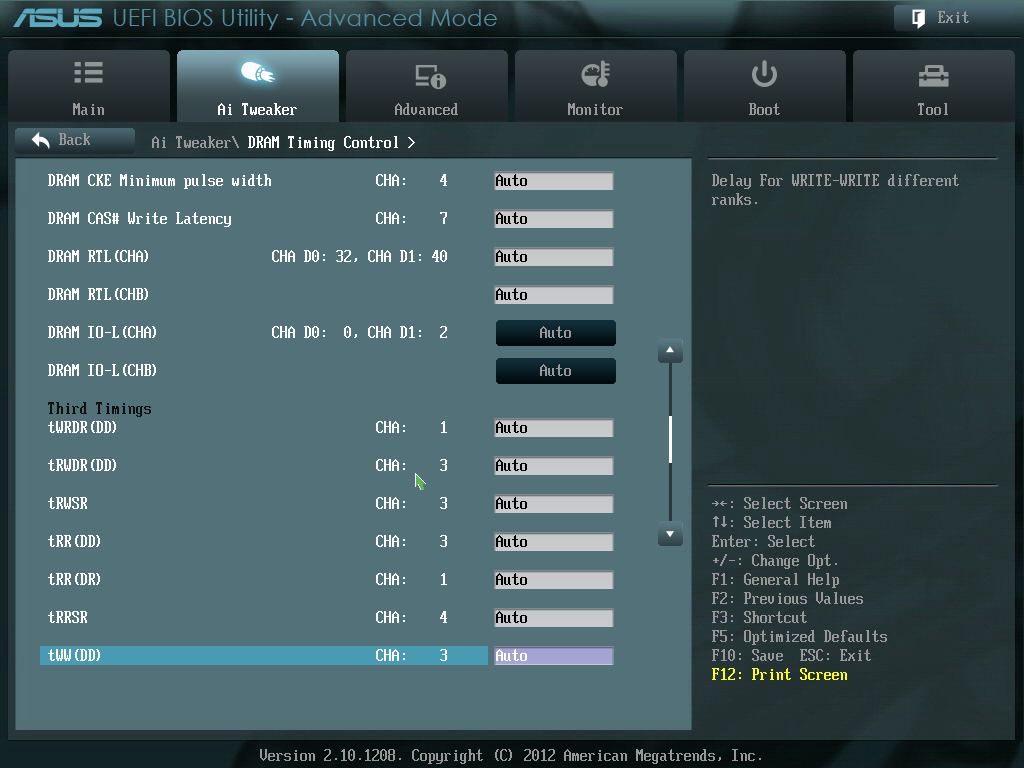Click the F1: General Help hint

[x=775, y=580]
